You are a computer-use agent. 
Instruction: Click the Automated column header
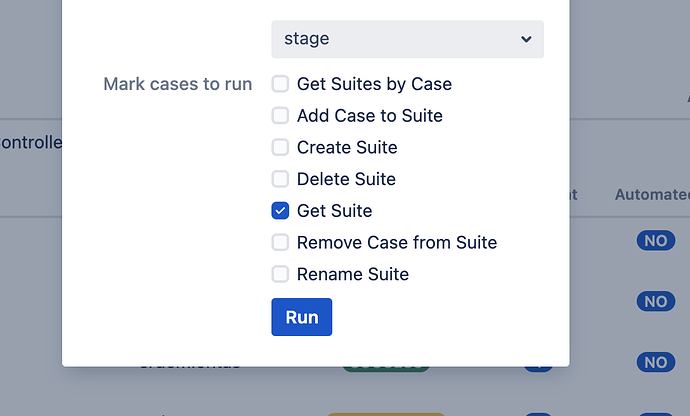tap(651, 195)
